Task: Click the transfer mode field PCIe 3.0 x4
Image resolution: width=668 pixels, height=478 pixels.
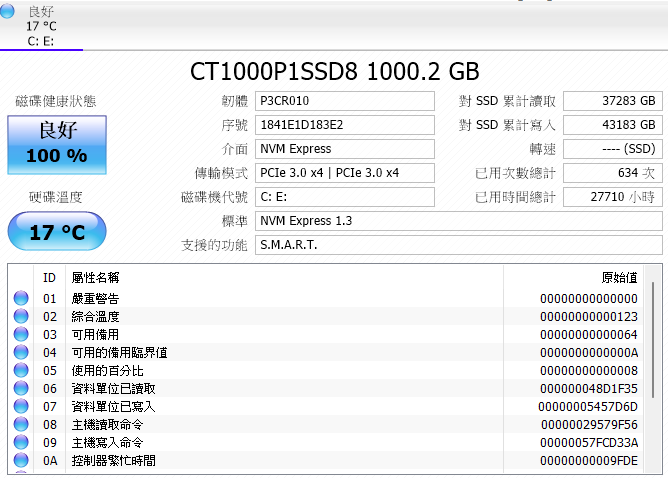Action: click(x=343, y=173)
